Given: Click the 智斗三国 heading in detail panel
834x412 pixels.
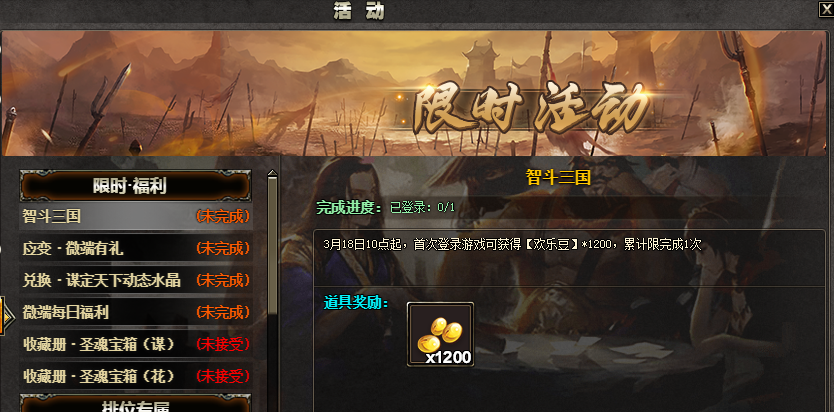Looking at the screenshot, I should click(558, 177).
